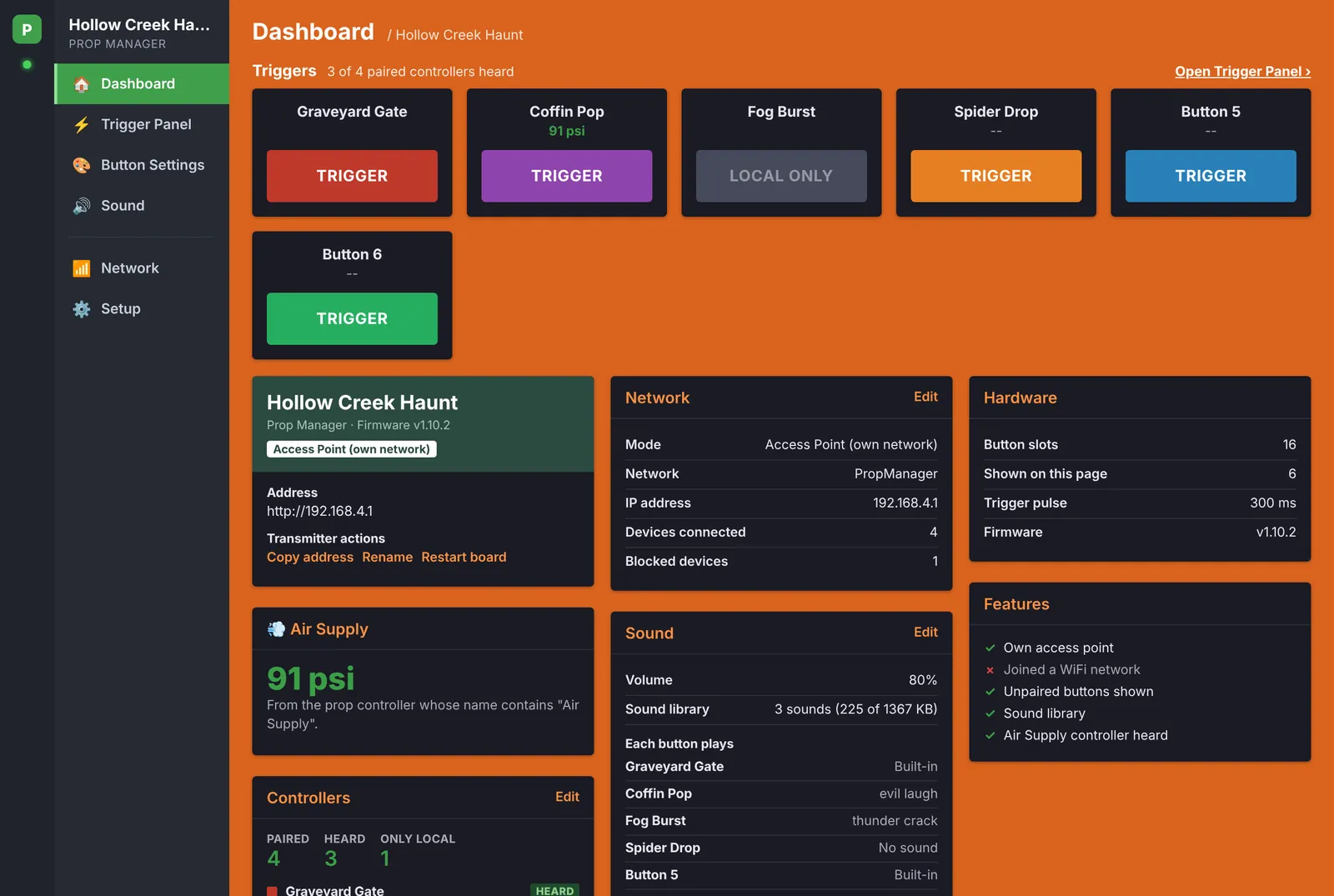Click the 91 psi Air Supply reading
This screenshot has width=1334, height=896.
310,678
